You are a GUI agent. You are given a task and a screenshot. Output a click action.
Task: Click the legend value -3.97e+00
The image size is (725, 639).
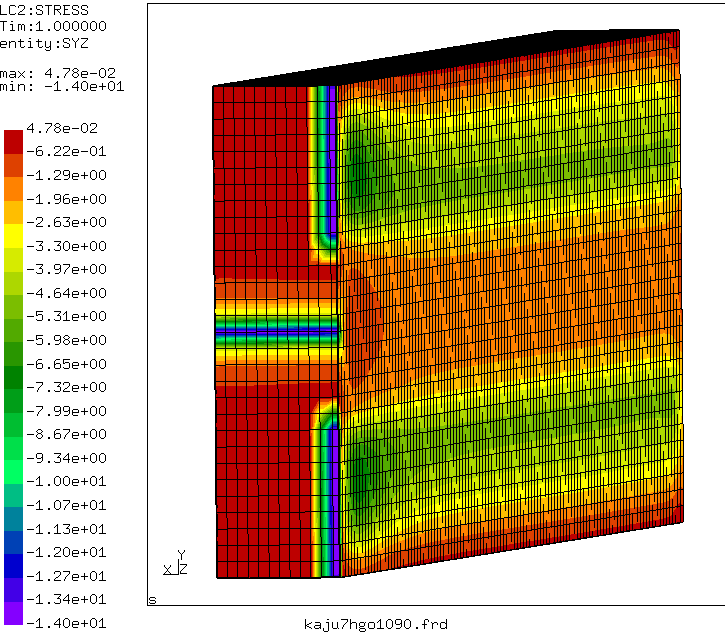[66, 269]
